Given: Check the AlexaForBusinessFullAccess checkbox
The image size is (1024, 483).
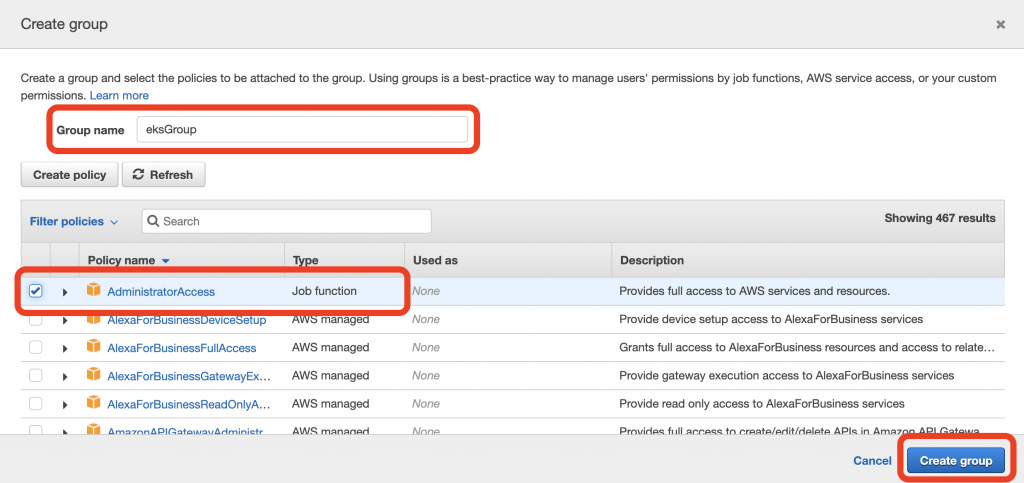Looking at the screenshot, I should click(36, 347).
